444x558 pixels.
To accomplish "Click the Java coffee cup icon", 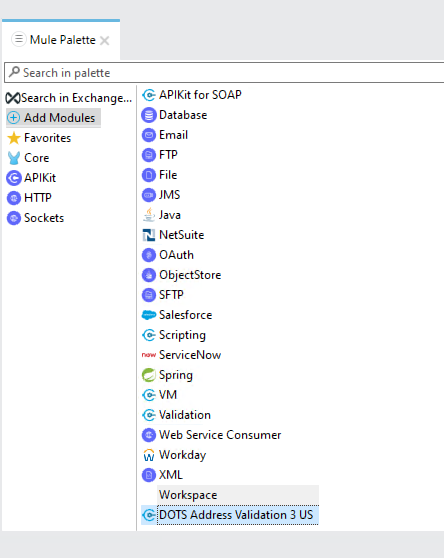I will click(x=149, y=215).
